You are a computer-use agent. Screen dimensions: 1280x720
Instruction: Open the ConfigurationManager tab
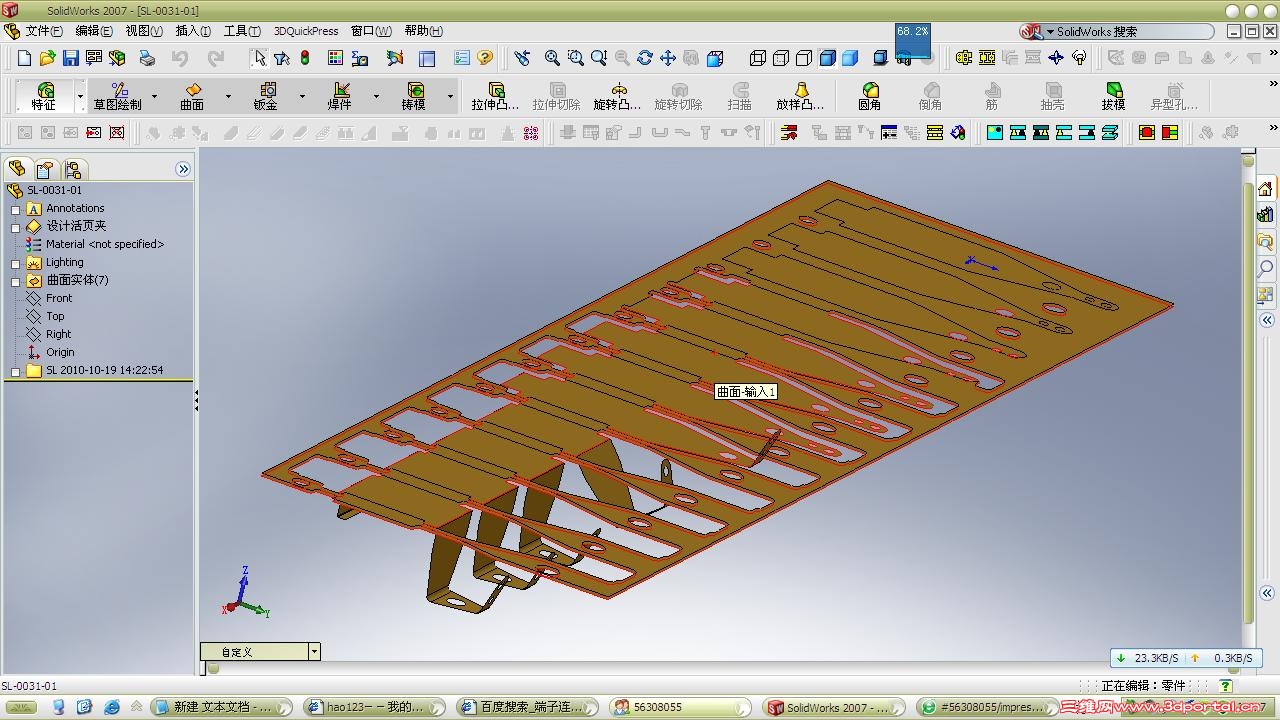[x=73, y=168]
